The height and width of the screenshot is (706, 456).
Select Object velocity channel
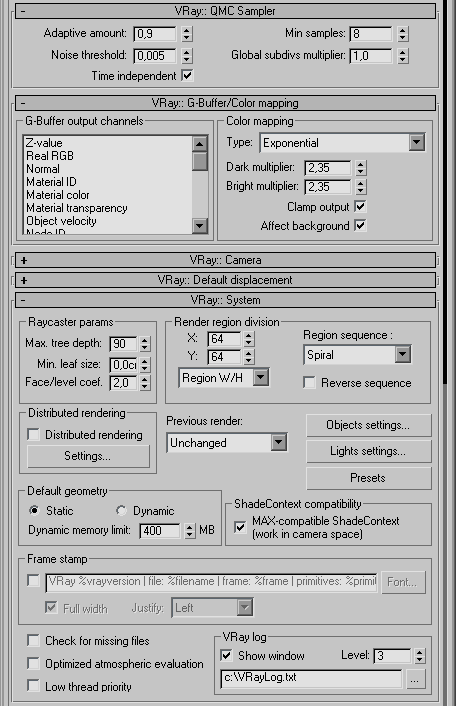coord(61,221)
